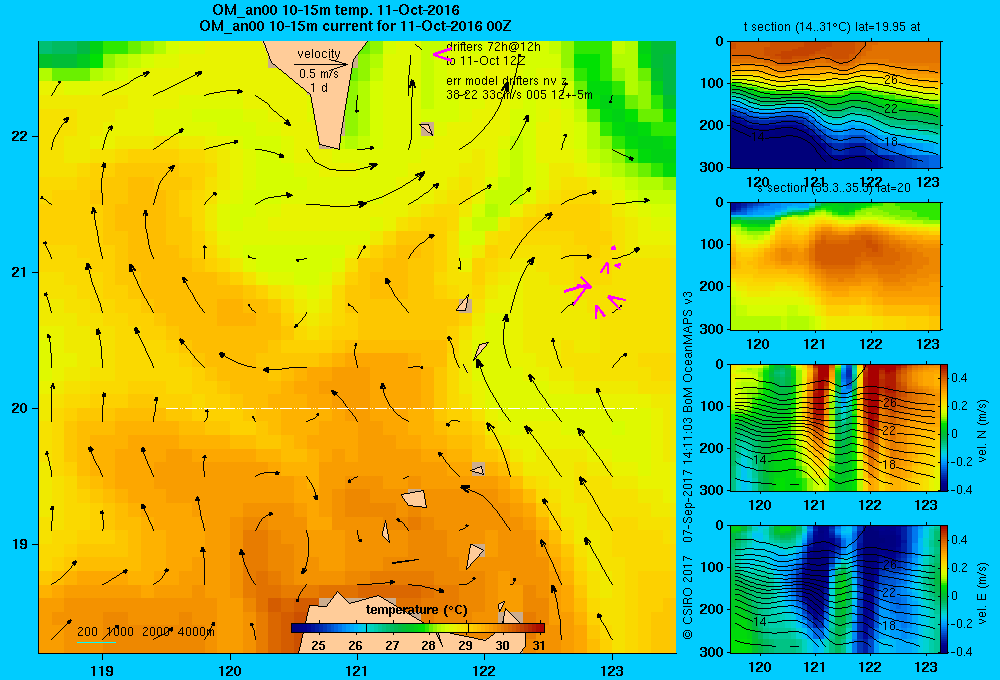Click the 'vel. N (m/s)' axis label
The height and width of the screenshot is (680, 1000).
982,431
